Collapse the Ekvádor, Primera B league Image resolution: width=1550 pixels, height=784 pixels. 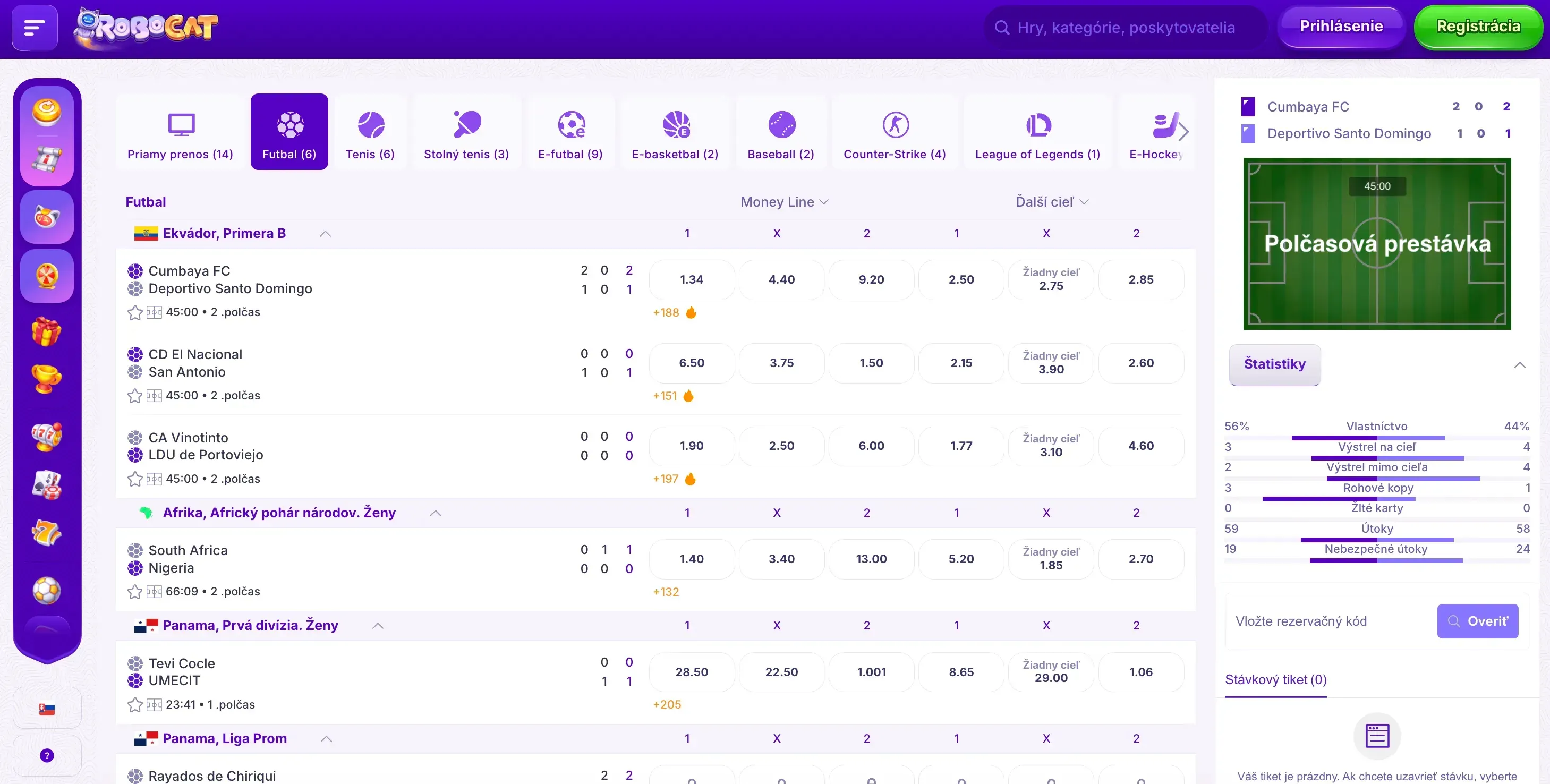(x=325, y=234)
